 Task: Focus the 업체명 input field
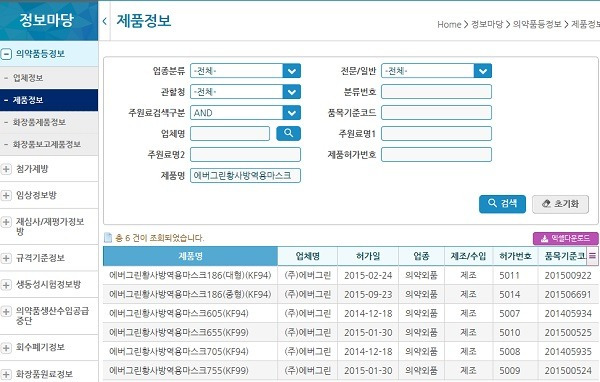click(230, 134)
